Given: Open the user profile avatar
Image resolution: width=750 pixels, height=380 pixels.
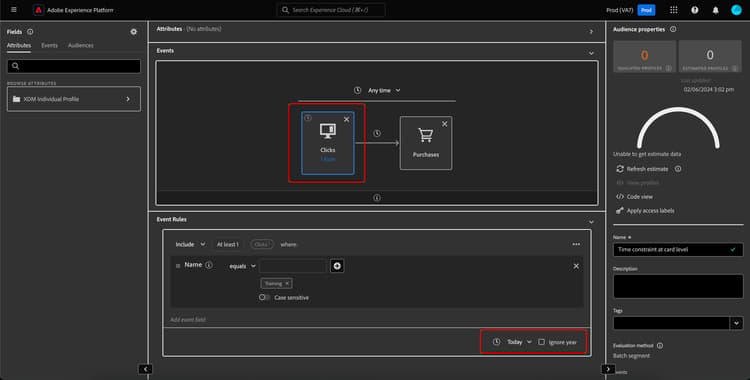Looking at the screenshot, I should point(736,10).
